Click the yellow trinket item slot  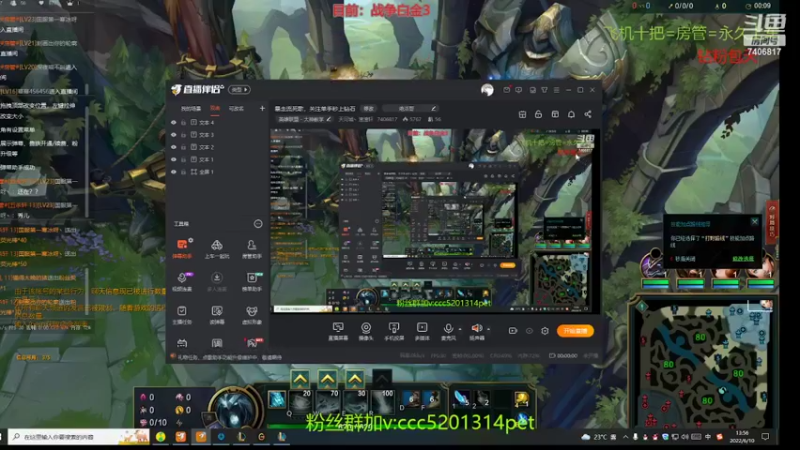pos(521,399)
